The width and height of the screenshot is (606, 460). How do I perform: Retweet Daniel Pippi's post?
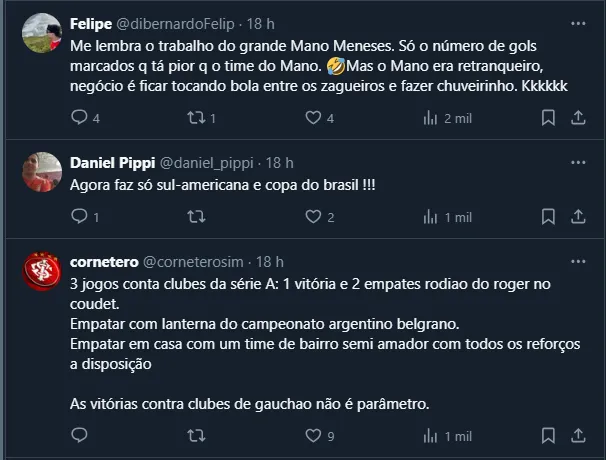pyautogui.click(x=197, y=217)
